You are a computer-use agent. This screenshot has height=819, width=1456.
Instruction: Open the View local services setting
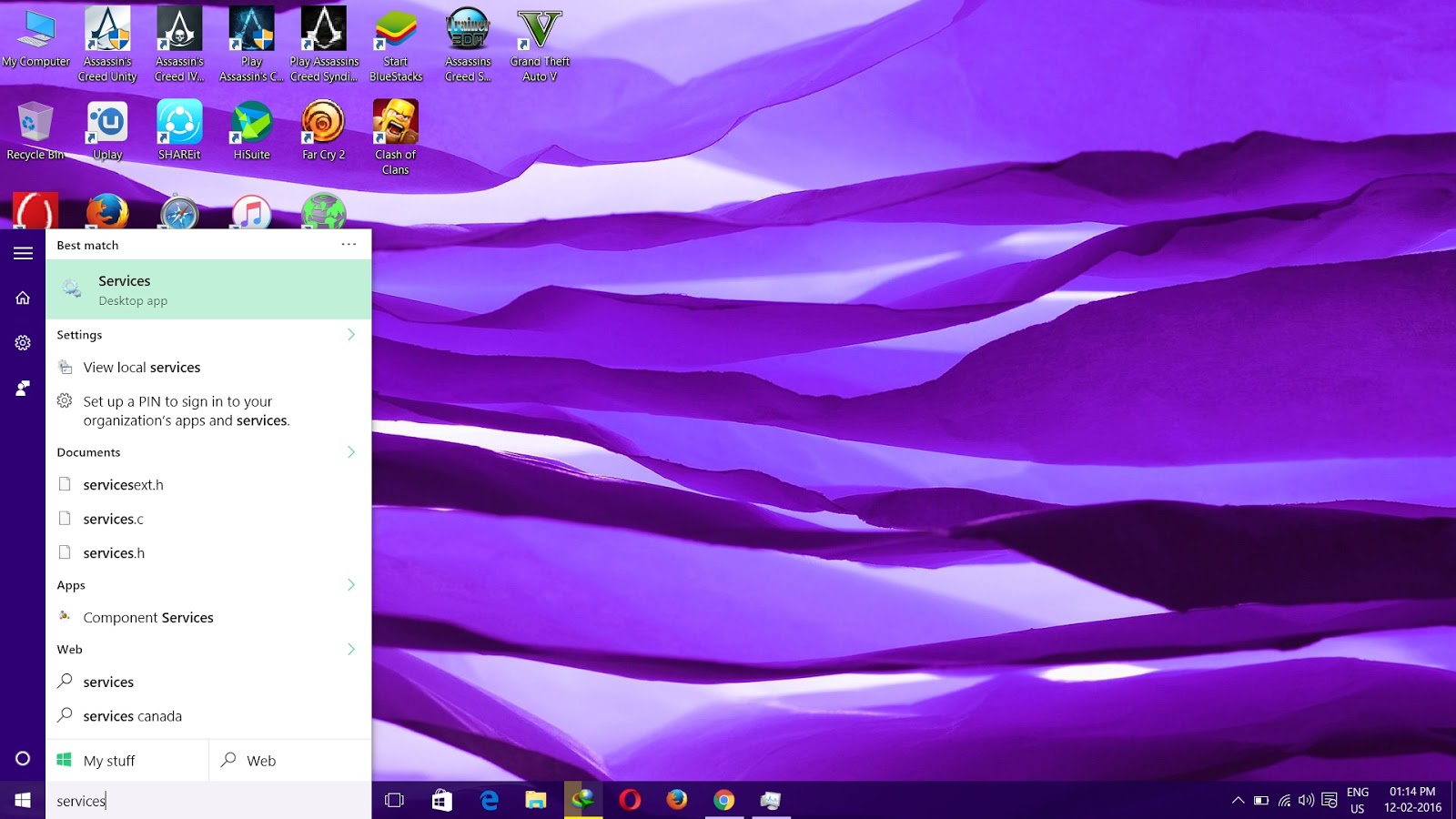pyautogui.click(x=208, y=368)
